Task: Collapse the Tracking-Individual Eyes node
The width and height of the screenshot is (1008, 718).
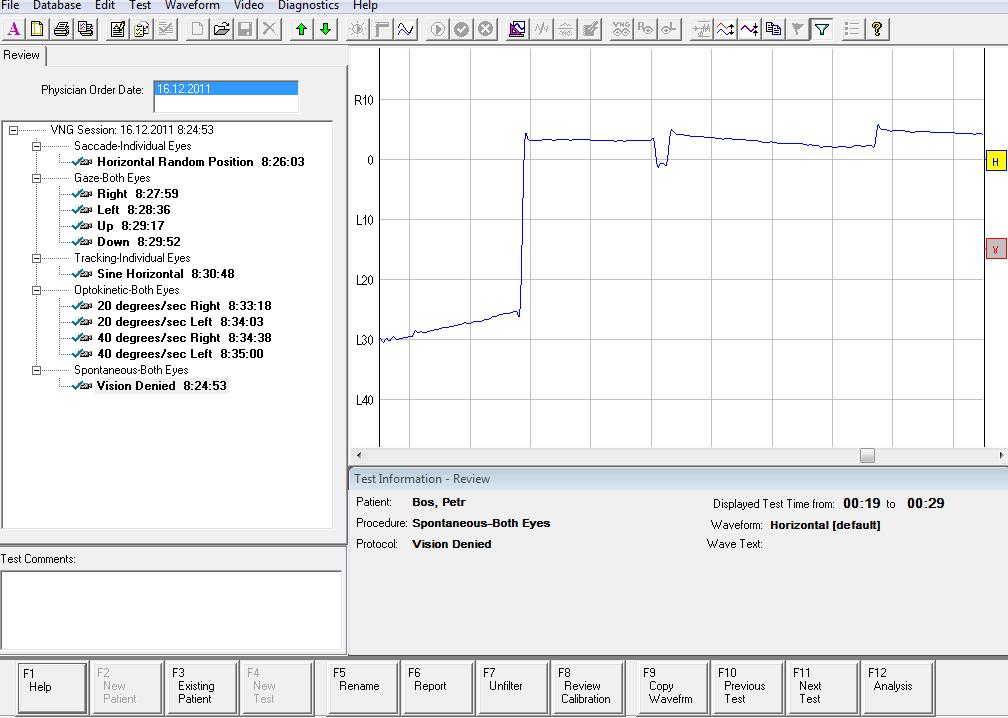Action: click(37, 258)
